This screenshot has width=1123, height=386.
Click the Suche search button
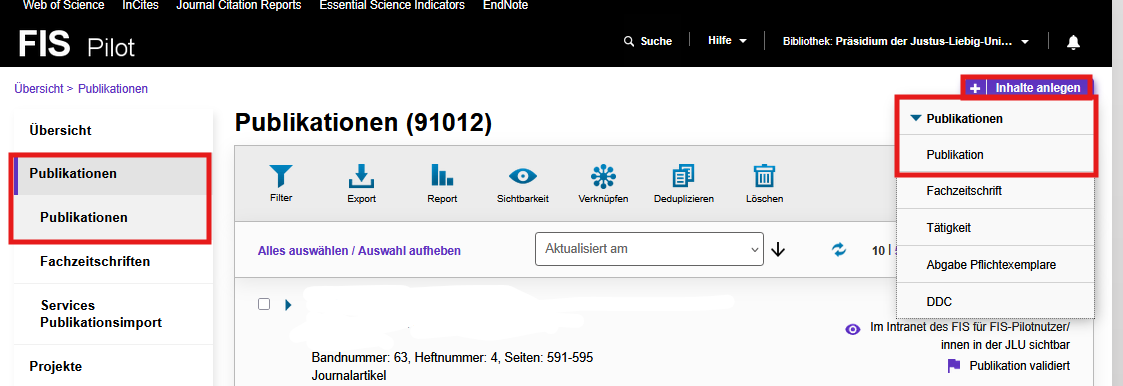coord(648,42)
